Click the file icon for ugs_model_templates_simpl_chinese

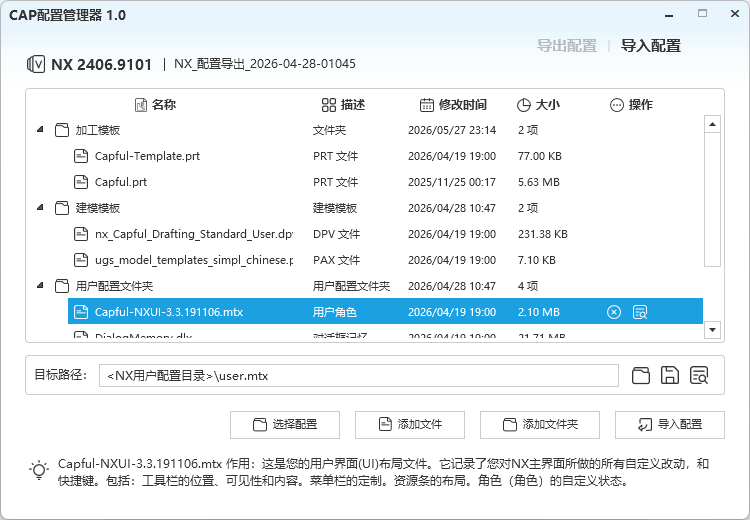(x=81, y=260)
